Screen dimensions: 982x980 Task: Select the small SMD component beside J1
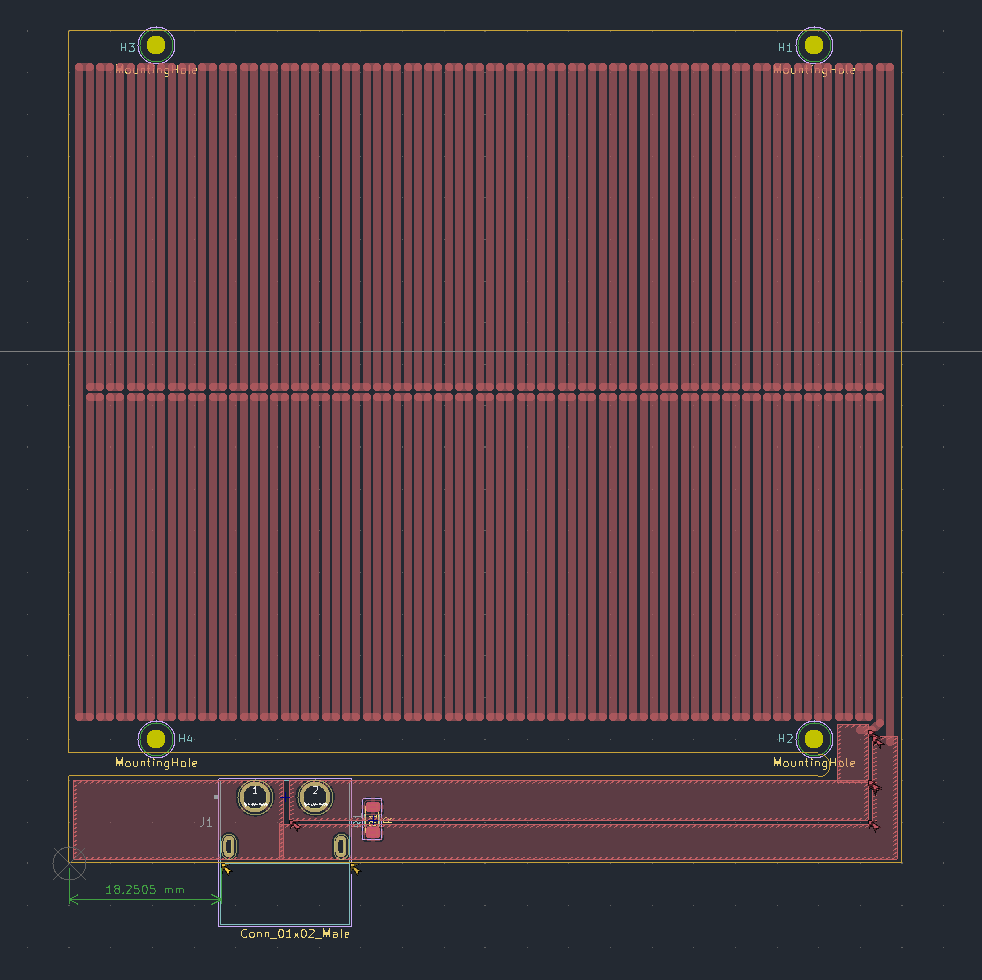(372, 819)
